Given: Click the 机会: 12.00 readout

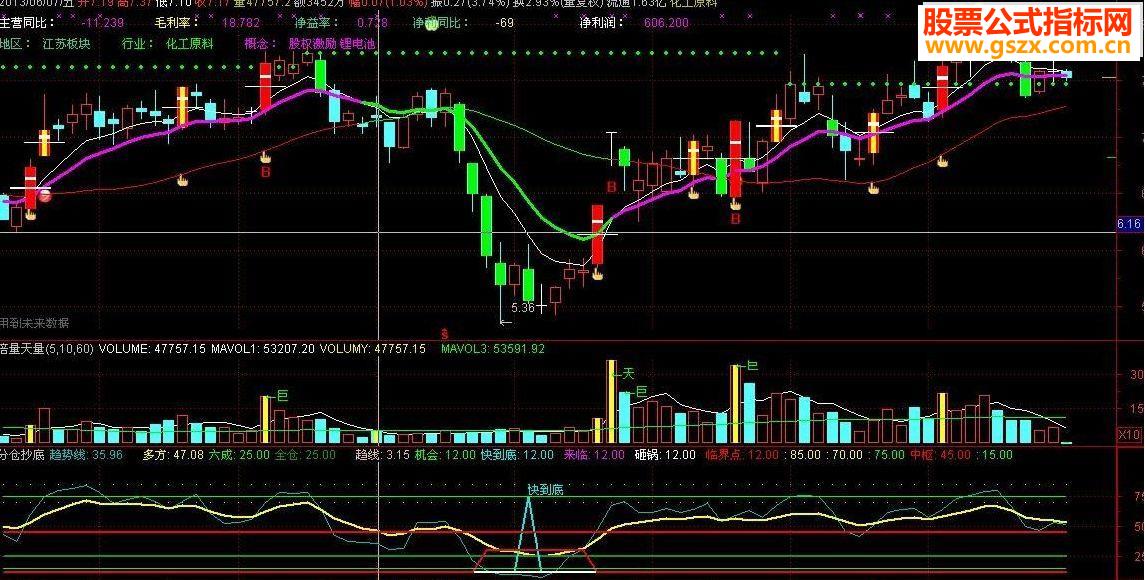Looking at the screenshot, I should tap(445, 454).
